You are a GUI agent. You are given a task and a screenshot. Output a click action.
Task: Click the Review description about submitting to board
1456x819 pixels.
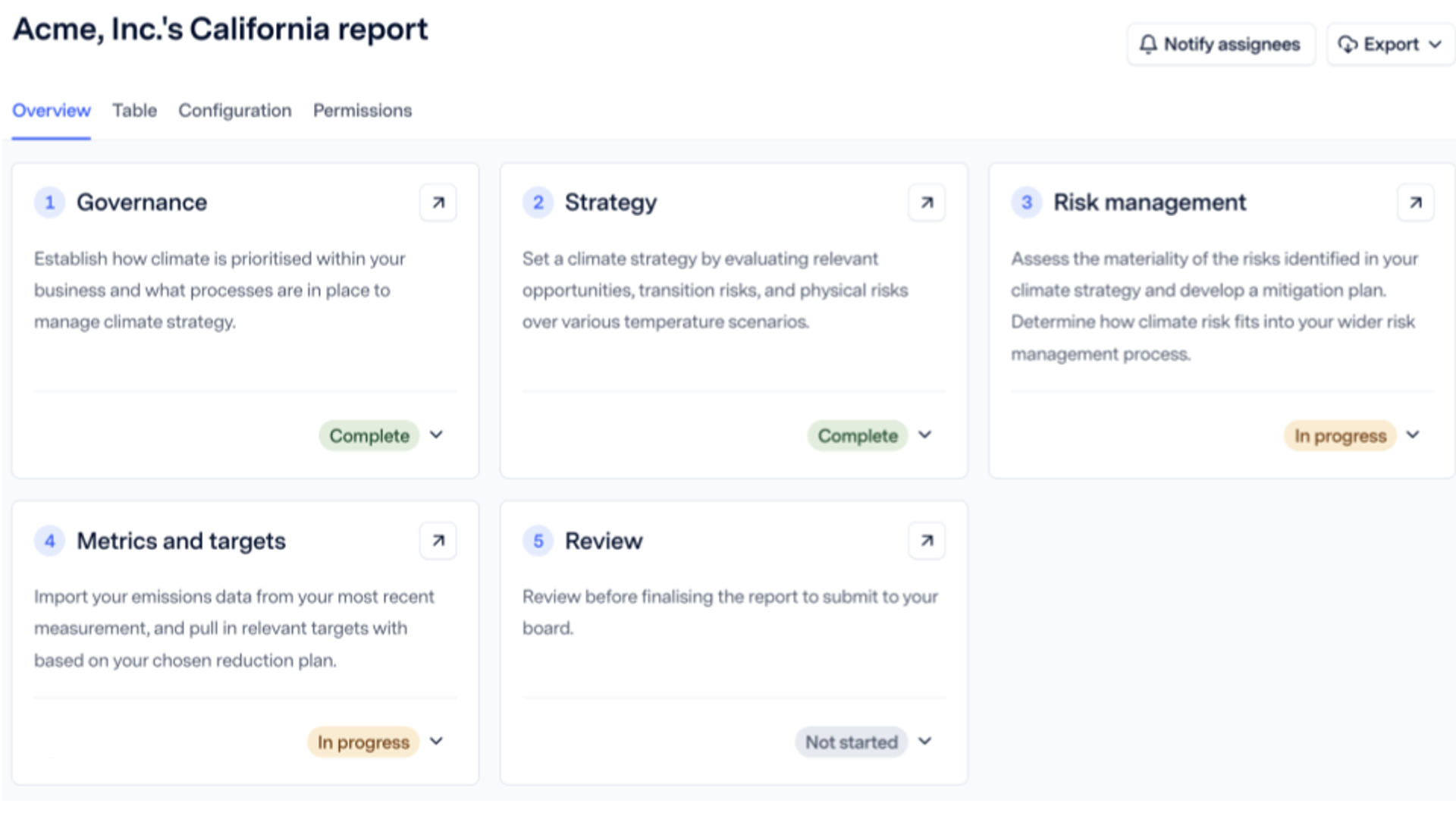(x=730, y=613)
